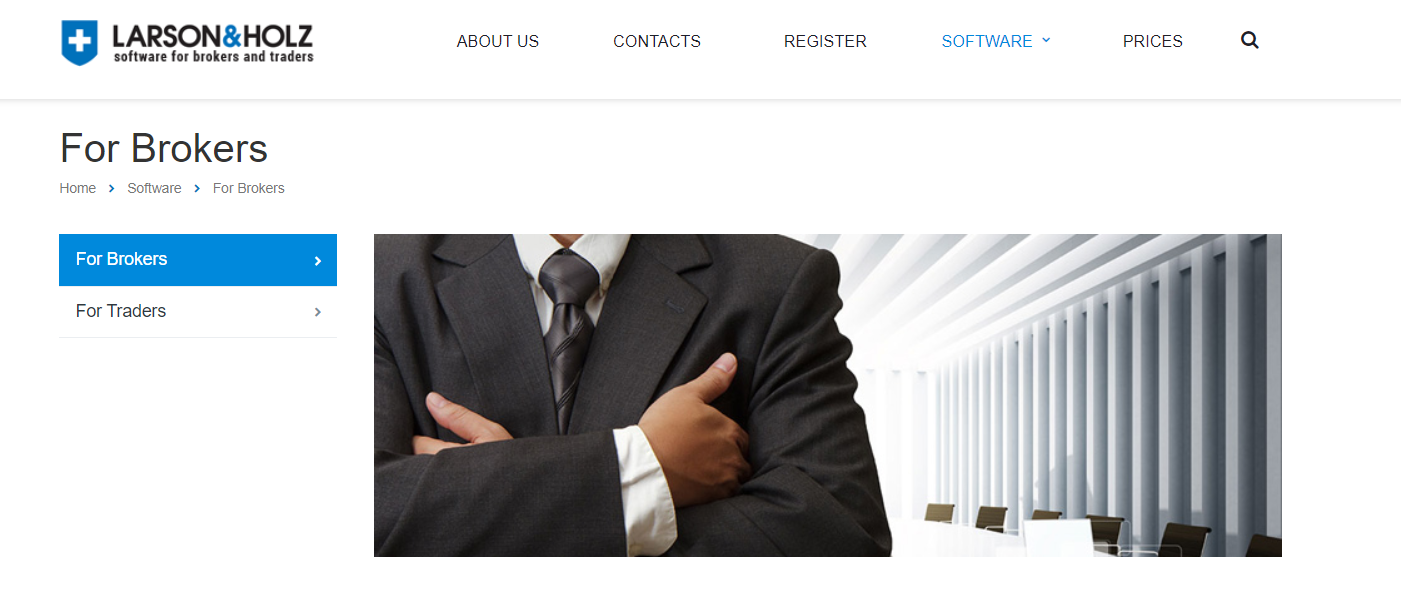This screenshot has height=593, width=1401.
Task: Click breadcrumb arrow after Software
Action: [197, 188]
